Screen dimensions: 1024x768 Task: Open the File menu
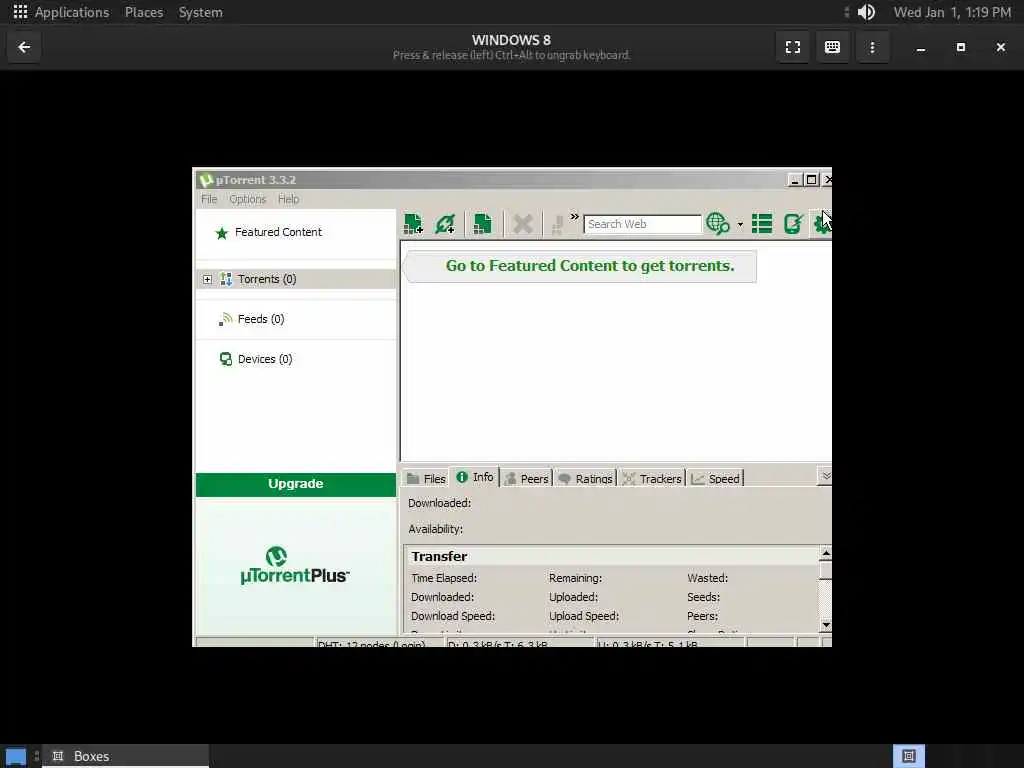pos(209,199)
